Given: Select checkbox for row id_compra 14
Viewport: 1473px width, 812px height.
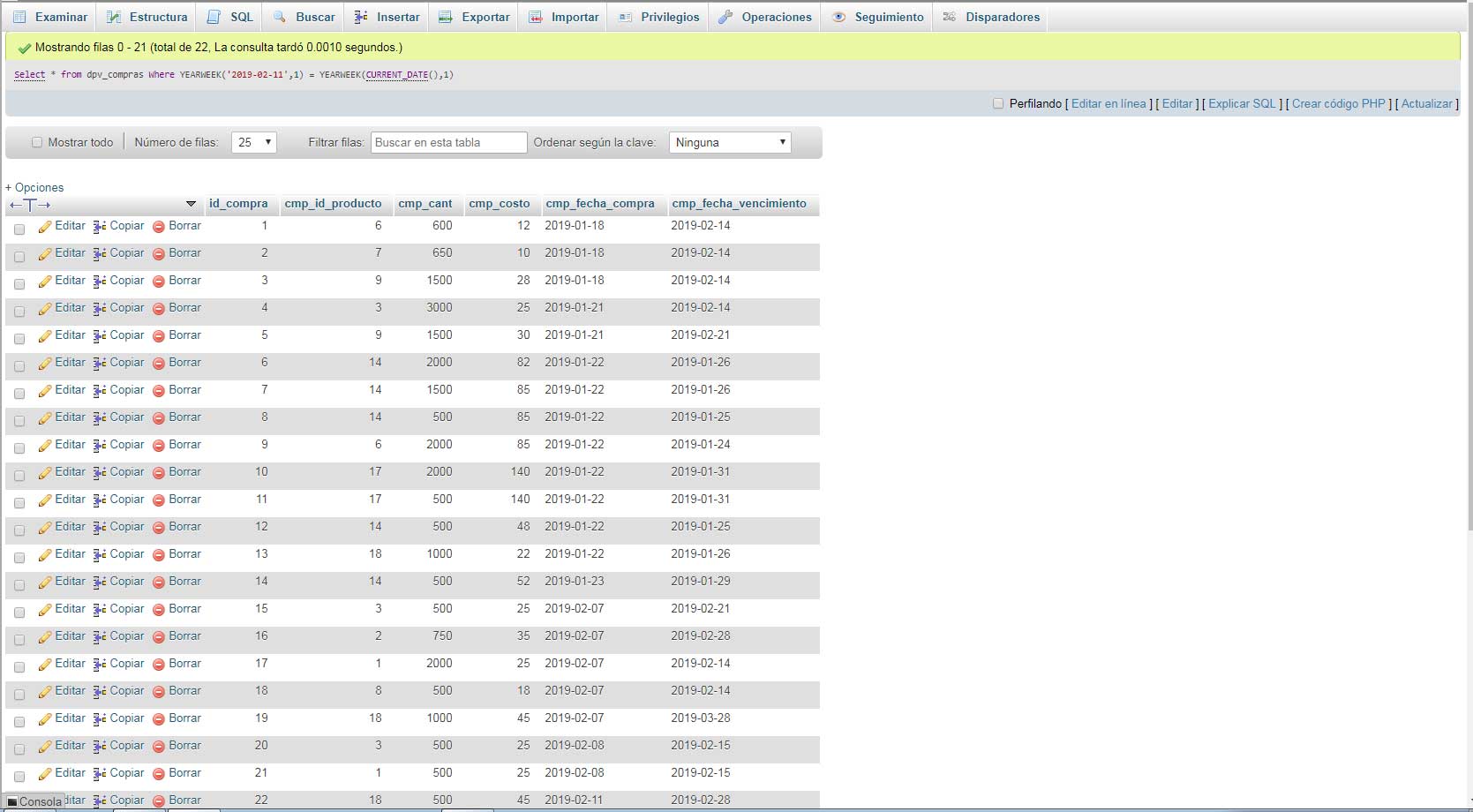Looking at the screenshot, I should click(19, 585).
